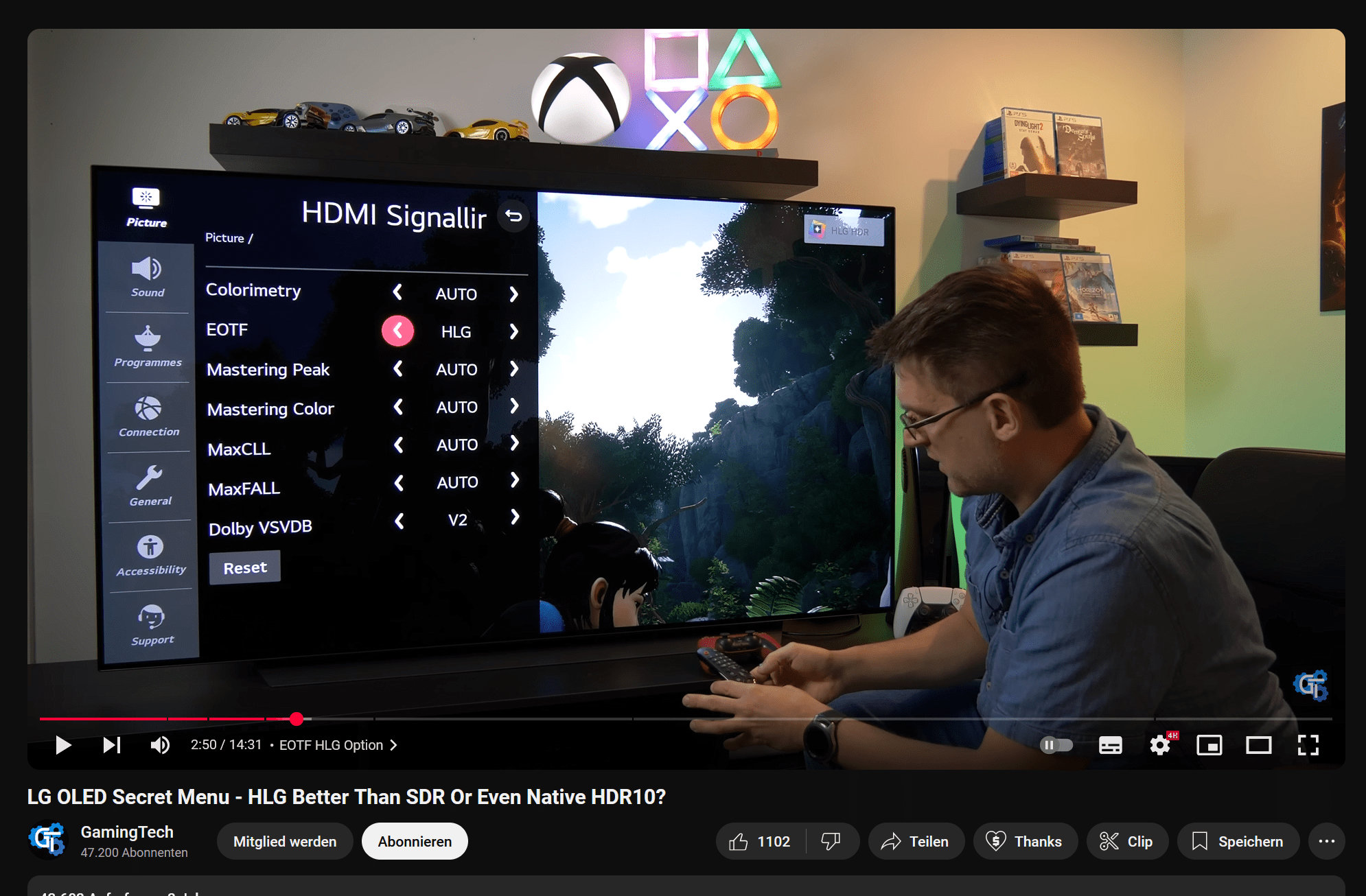Switch to theater mode
This screenshot has width=1366, height=896.
(1259, 745)
